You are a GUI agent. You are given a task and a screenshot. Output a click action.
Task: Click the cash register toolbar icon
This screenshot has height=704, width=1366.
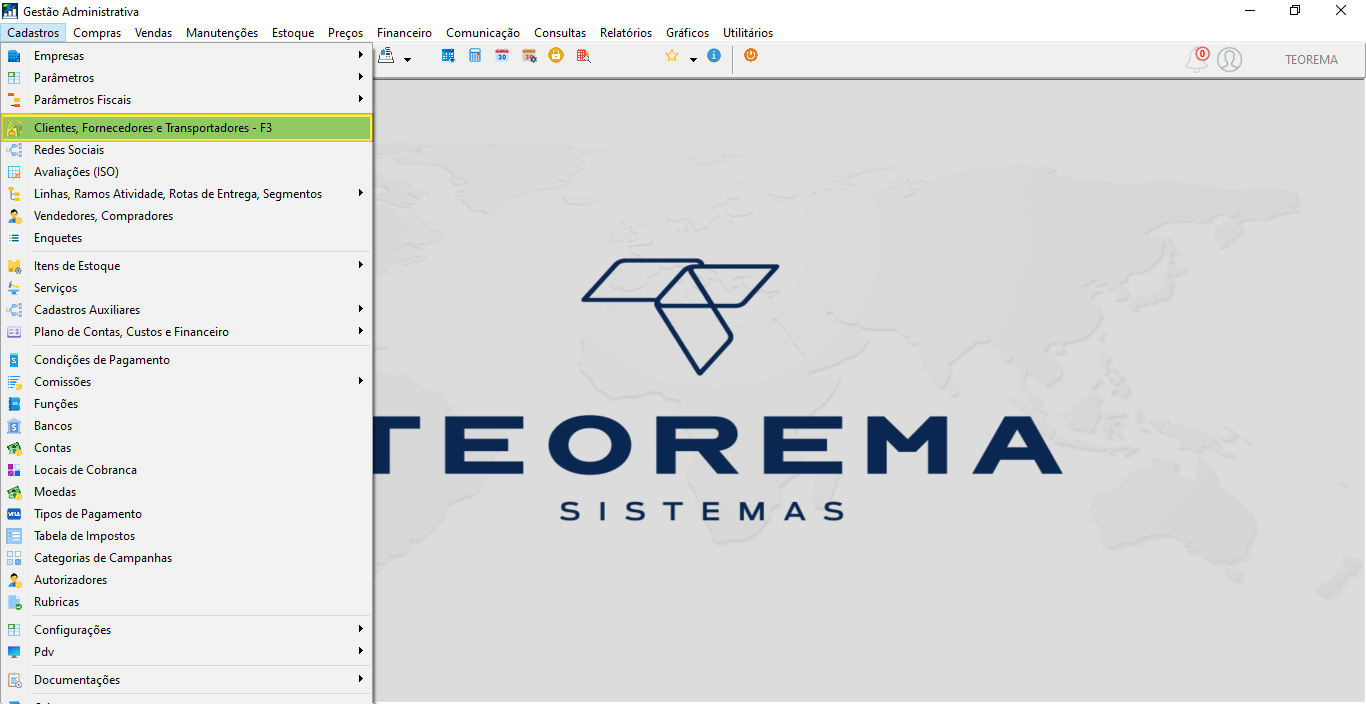[387, 56]
